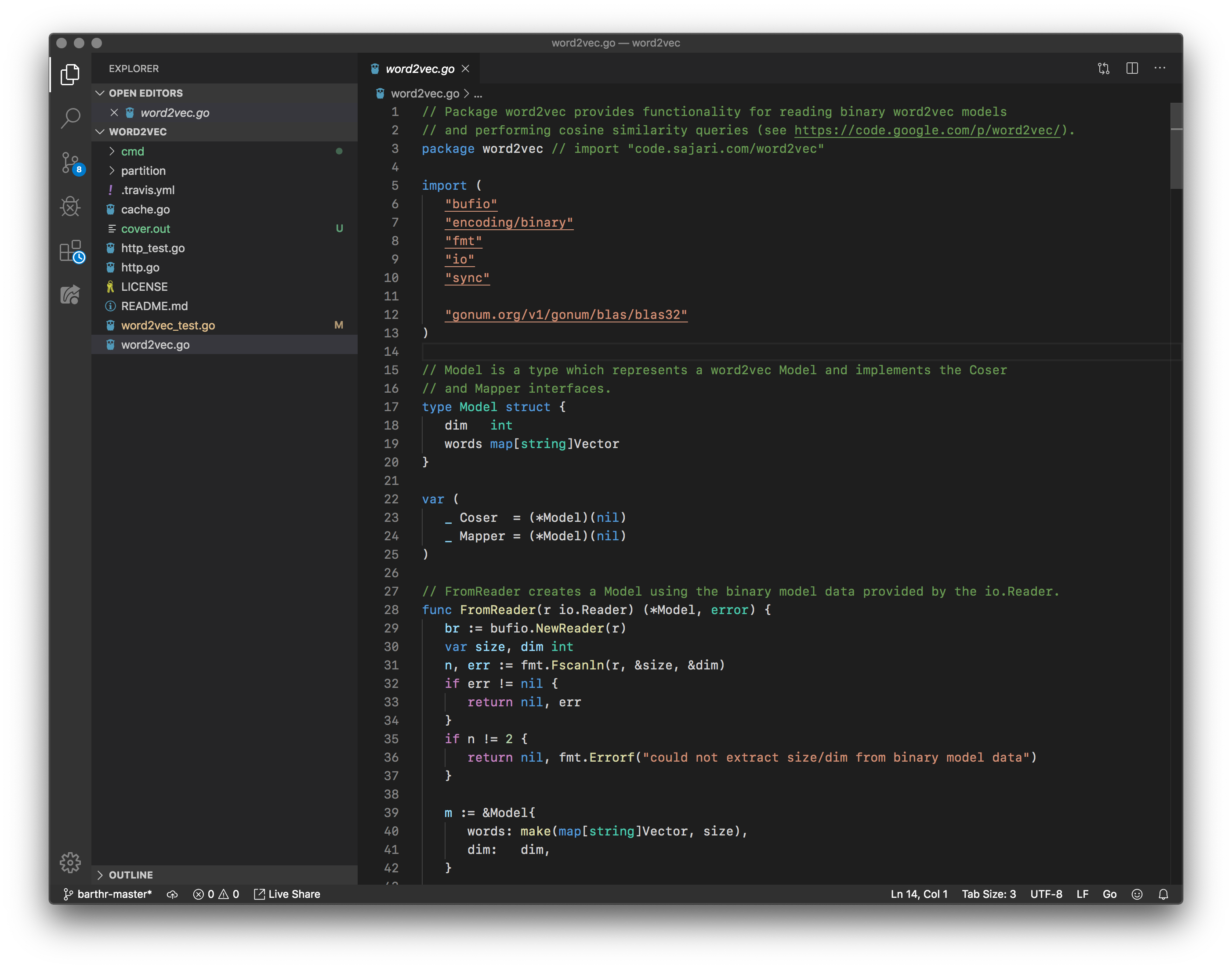Viewport: 1232px width, 969px height.
Task: Open More Actions menu in editor title bar
Action: pos(1160,68)
